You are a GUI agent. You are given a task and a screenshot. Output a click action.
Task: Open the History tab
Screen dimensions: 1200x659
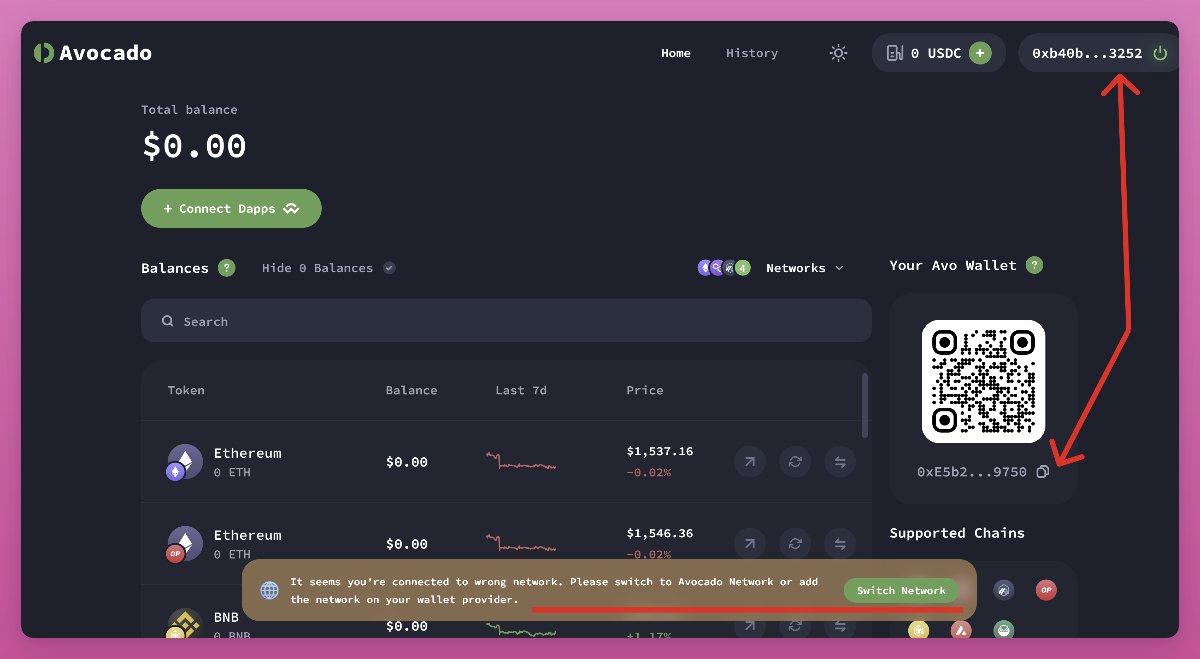752,53
